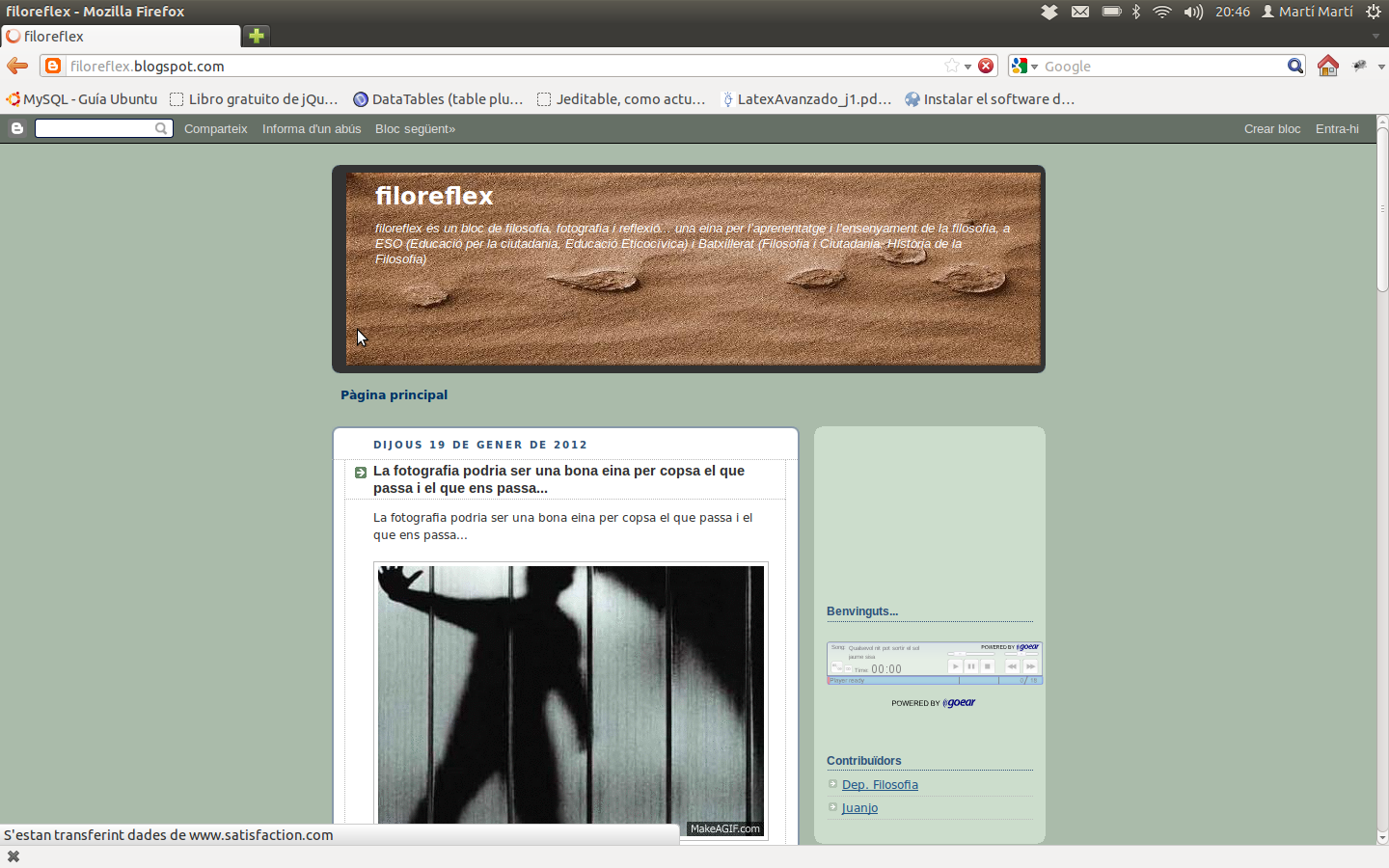Image resolution: width=1389 pixels, height=868 pixels.
Task: Open the Pàgina principal menu link
Action: tap(394, 394)
